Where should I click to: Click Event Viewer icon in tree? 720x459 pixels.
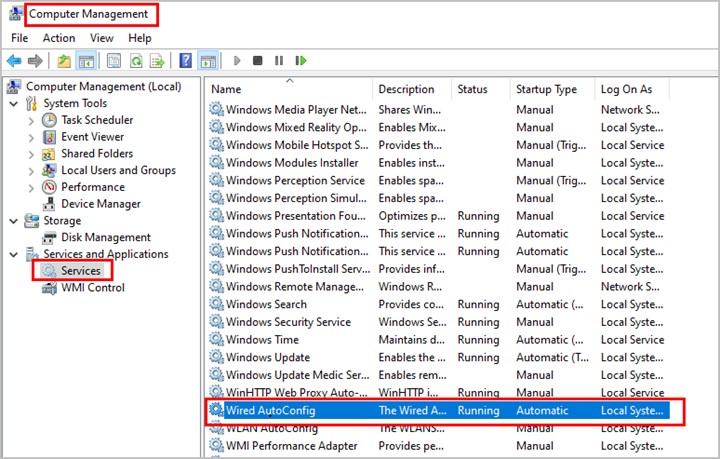click(49, 137)
